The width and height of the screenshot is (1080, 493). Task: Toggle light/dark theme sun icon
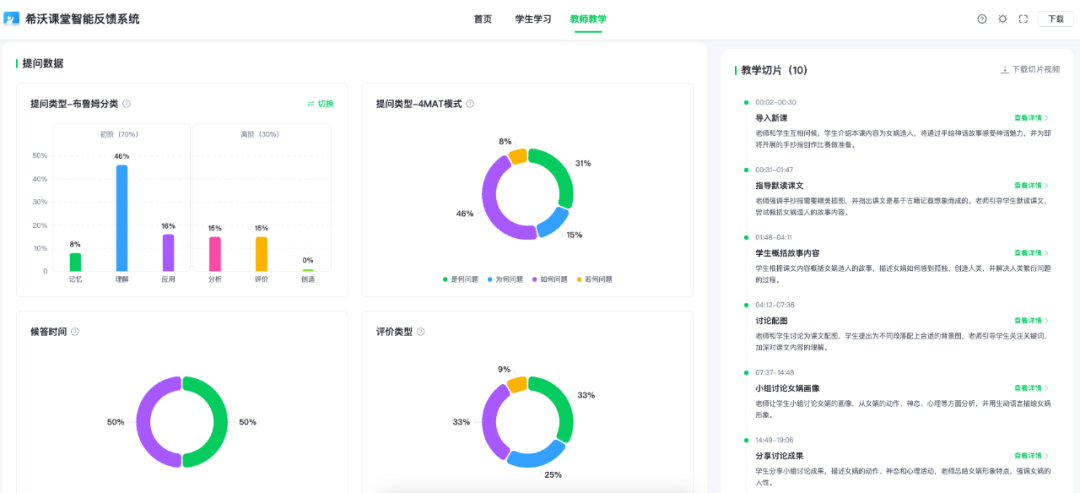coord(1003,19)
